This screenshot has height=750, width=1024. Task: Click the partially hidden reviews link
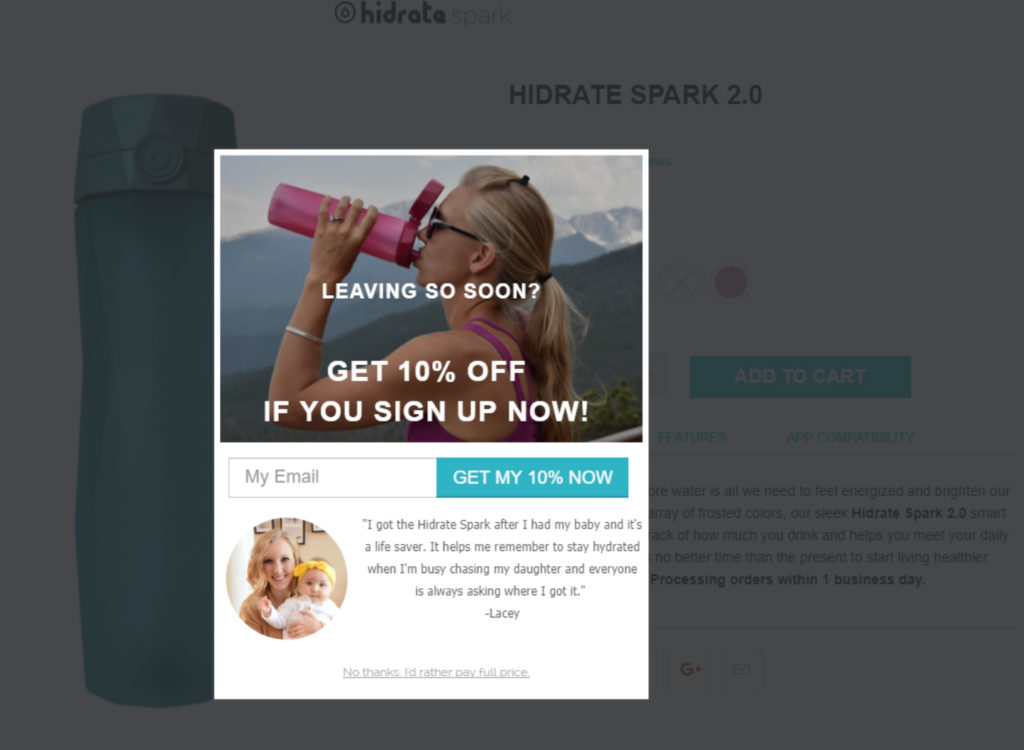660,161
